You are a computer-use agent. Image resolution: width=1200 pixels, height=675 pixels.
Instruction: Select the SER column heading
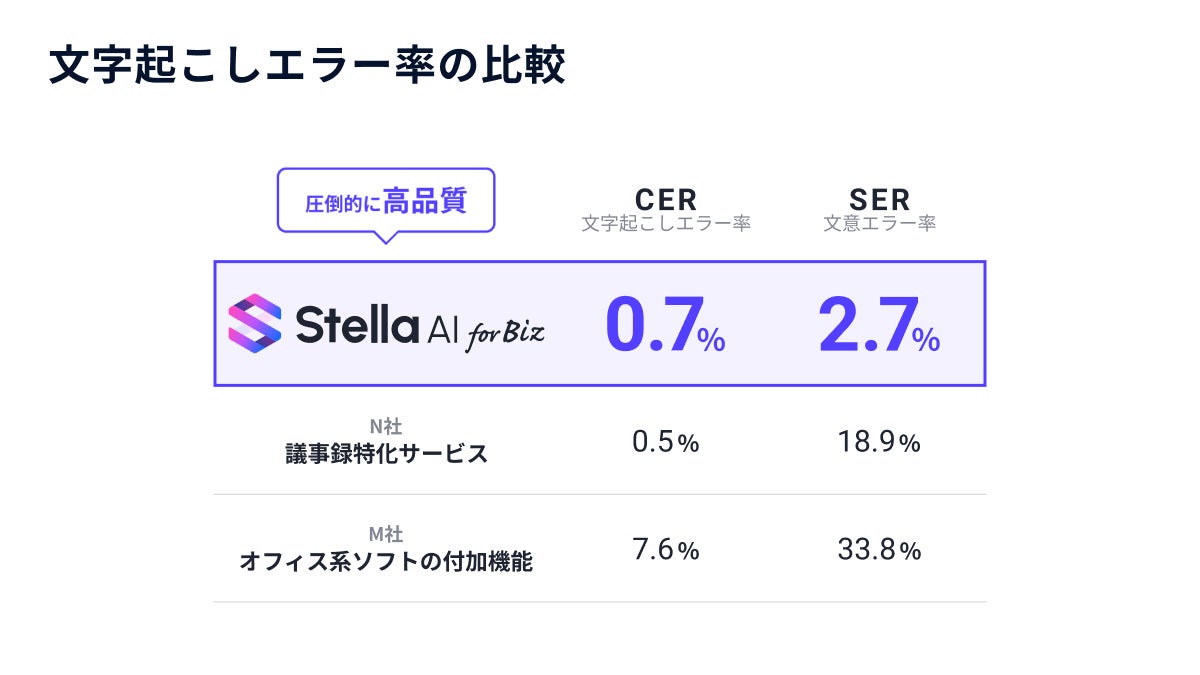[880, 199]
